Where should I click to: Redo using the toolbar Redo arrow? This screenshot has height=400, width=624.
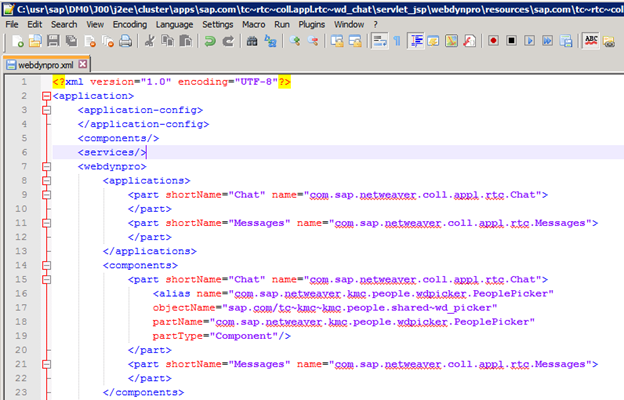[x=228, y=41]
